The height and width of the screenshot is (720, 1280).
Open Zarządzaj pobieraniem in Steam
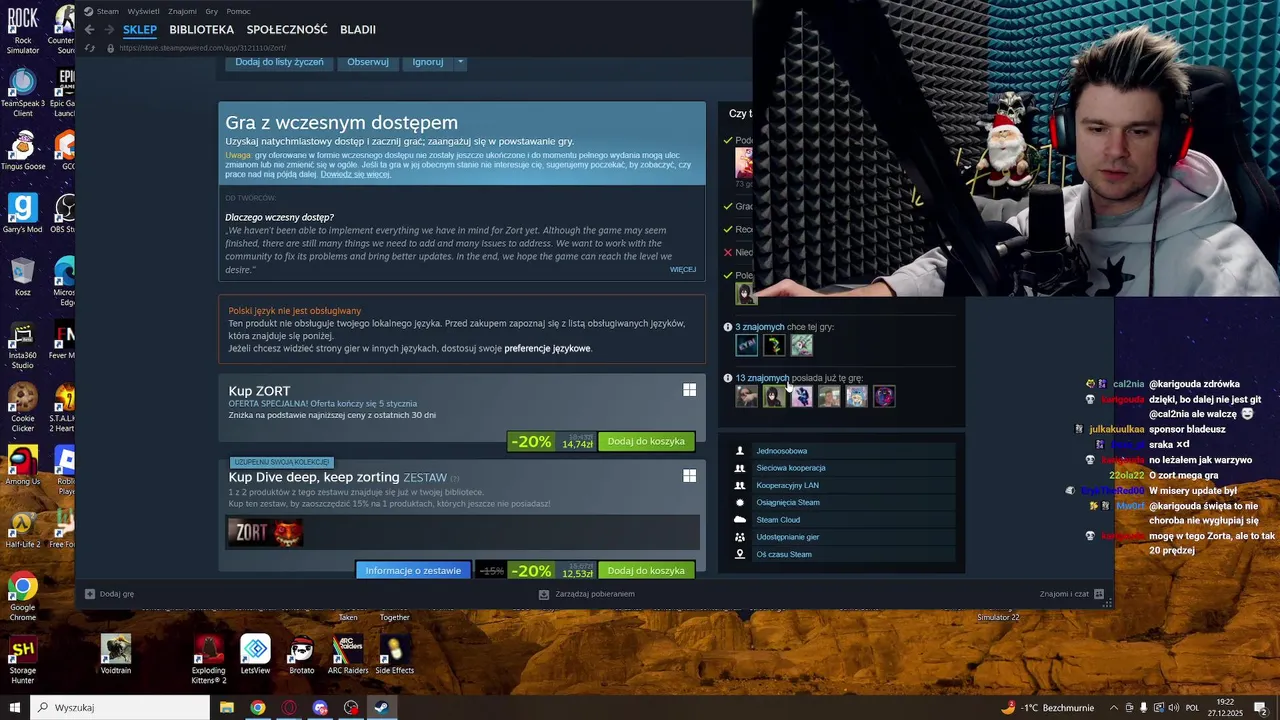(587, 594)
